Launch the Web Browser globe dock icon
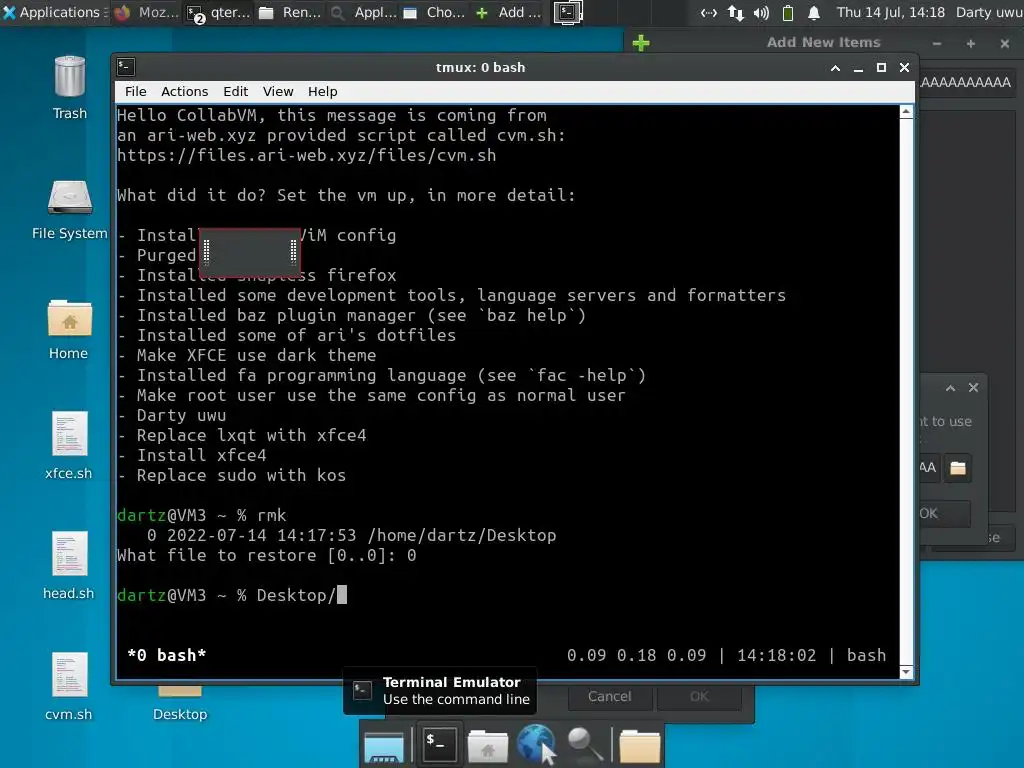1024x768 pixels. [536, 744]
